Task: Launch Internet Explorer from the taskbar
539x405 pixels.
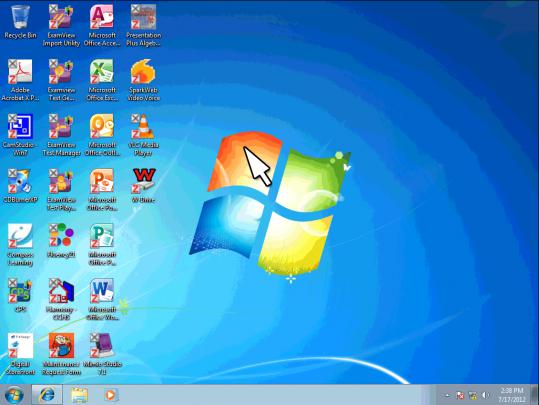Action: pyautogui.click(x=47, y=395)
